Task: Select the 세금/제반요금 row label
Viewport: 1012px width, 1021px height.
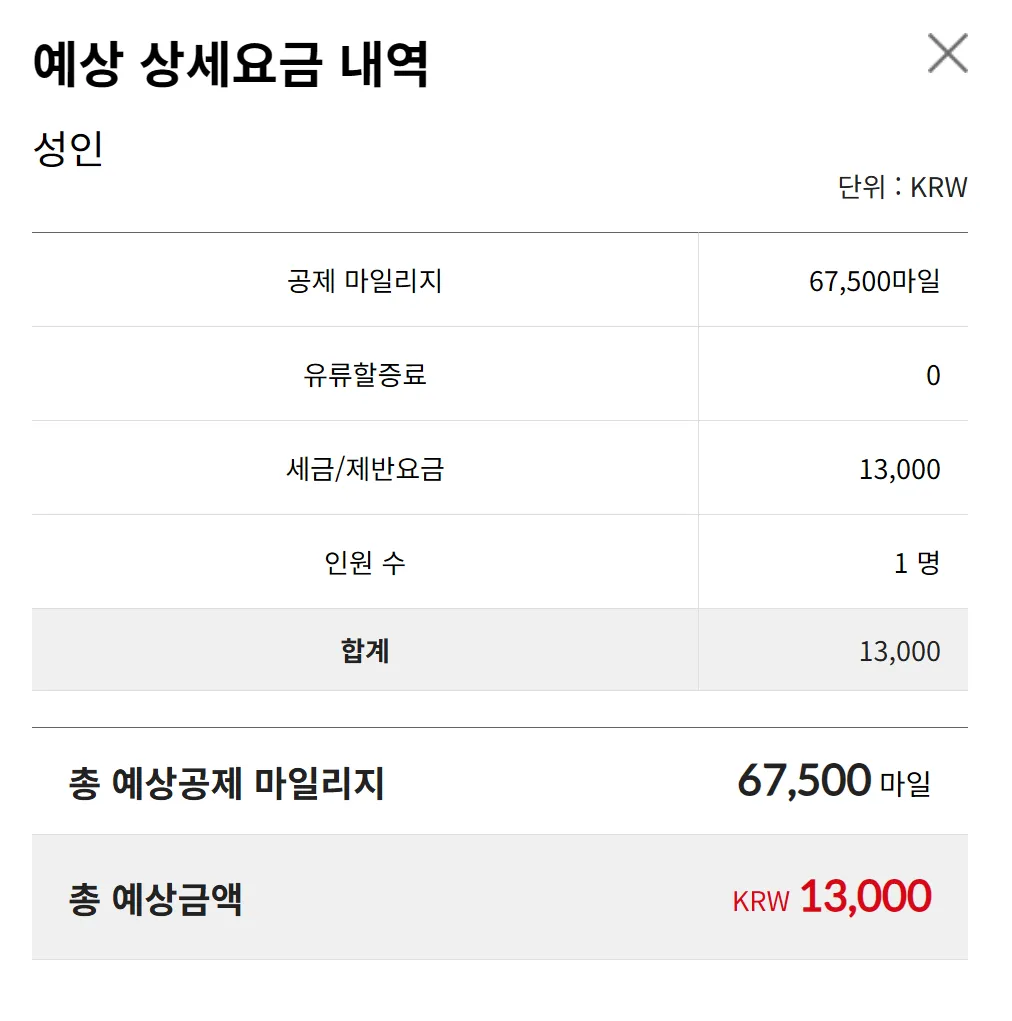Action: 365,469
